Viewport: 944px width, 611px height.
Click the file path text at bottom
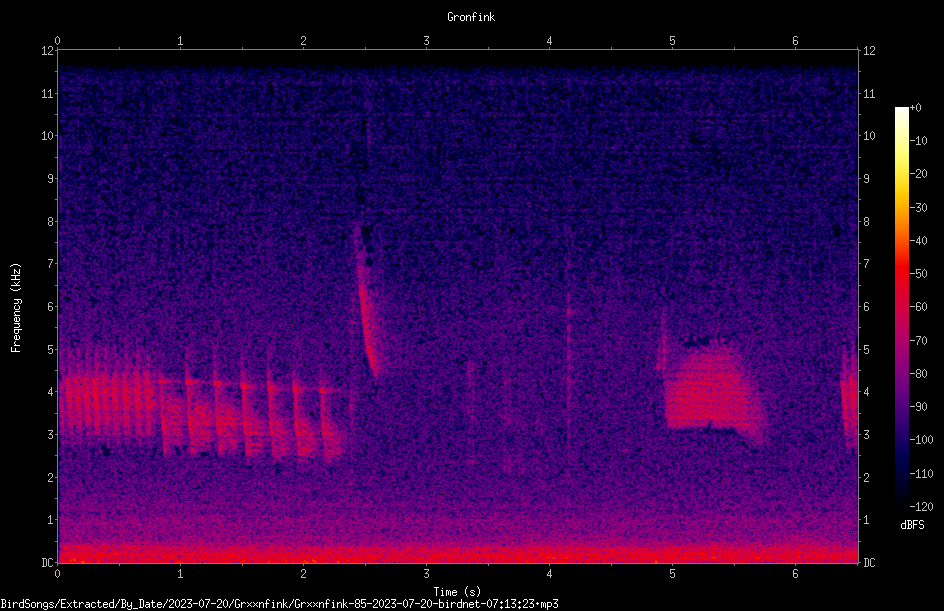coord(279,604)
